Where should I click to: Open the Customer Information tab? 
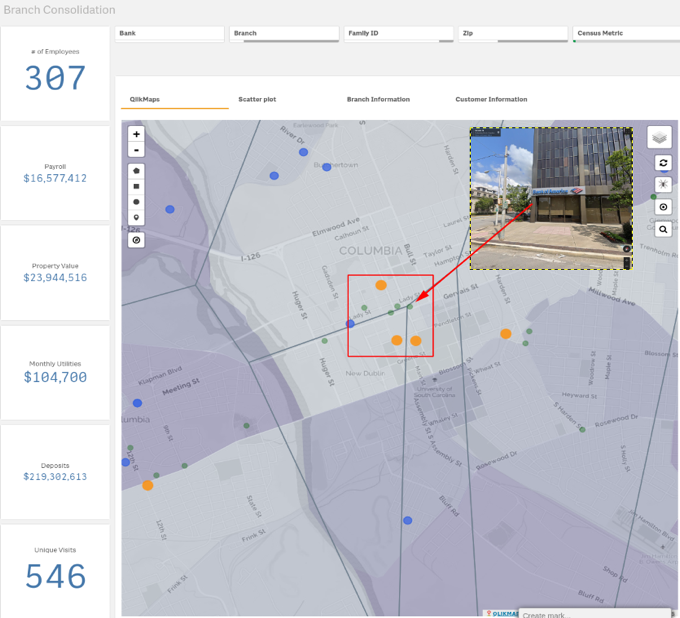click(491, 100)
